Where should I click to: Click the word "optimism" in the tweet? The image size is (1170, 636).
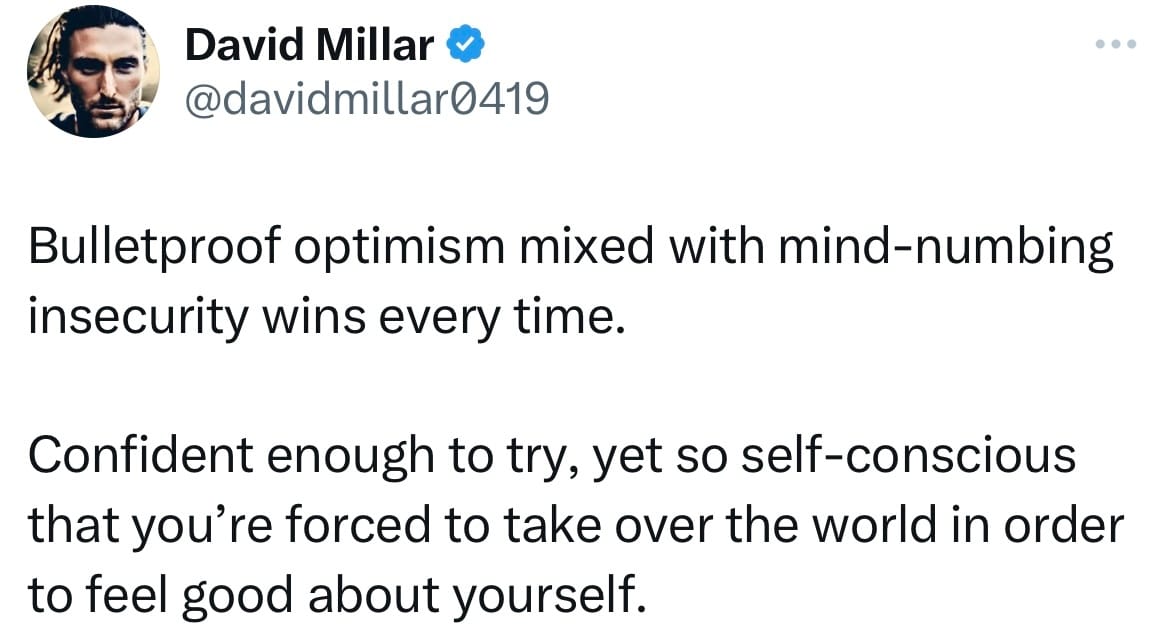[x=399, y=248]
